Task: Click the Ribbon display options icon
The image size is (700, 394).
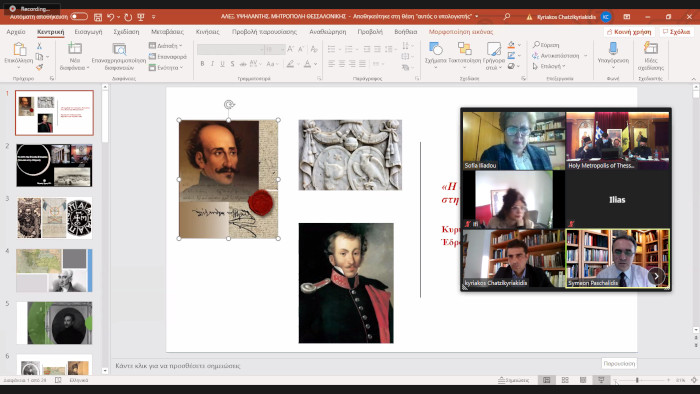Action: point(627,17)
